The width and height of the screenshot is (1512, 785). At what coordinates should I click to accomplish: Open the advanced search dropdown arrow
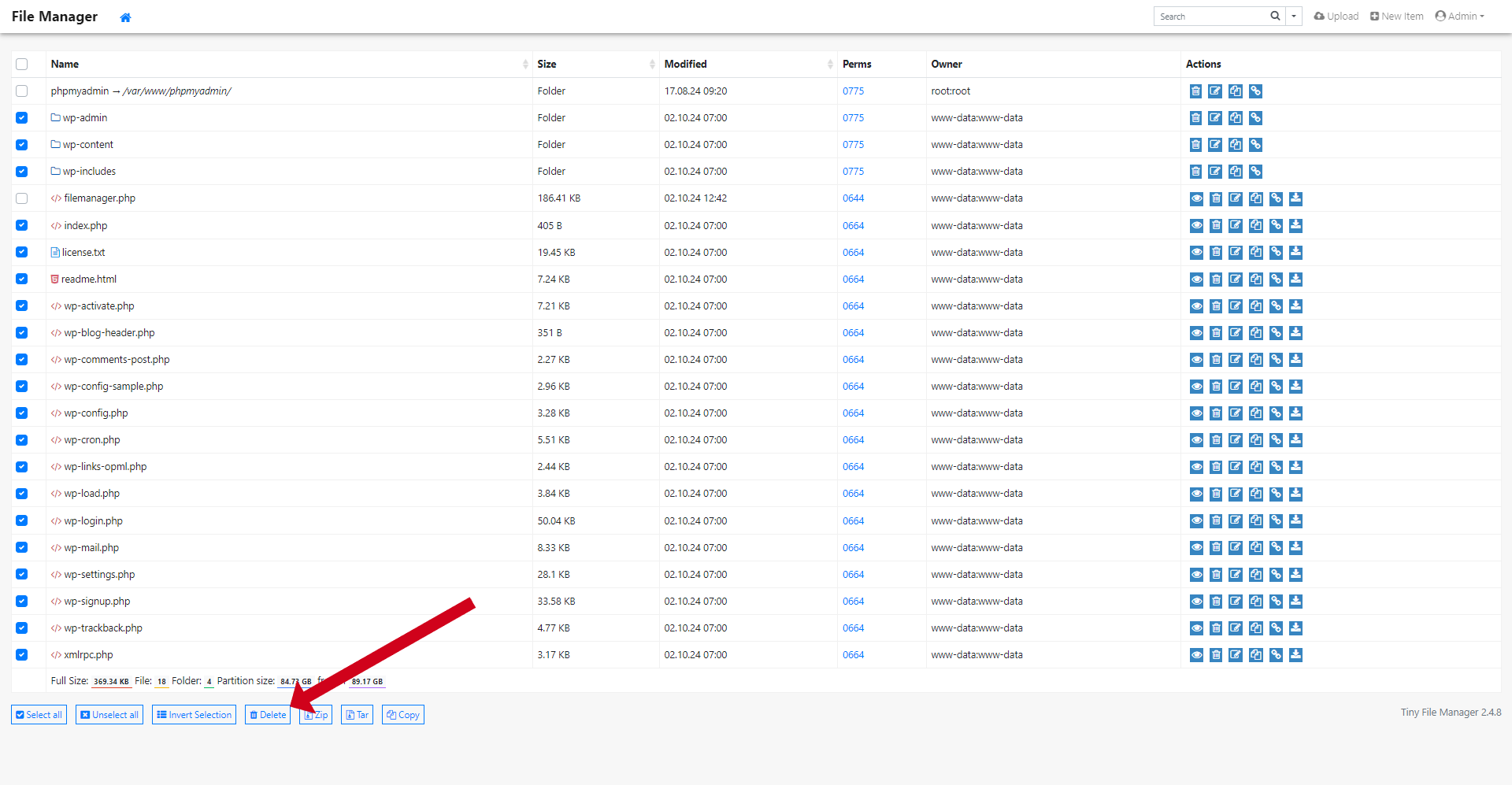tap(1293, 17)
